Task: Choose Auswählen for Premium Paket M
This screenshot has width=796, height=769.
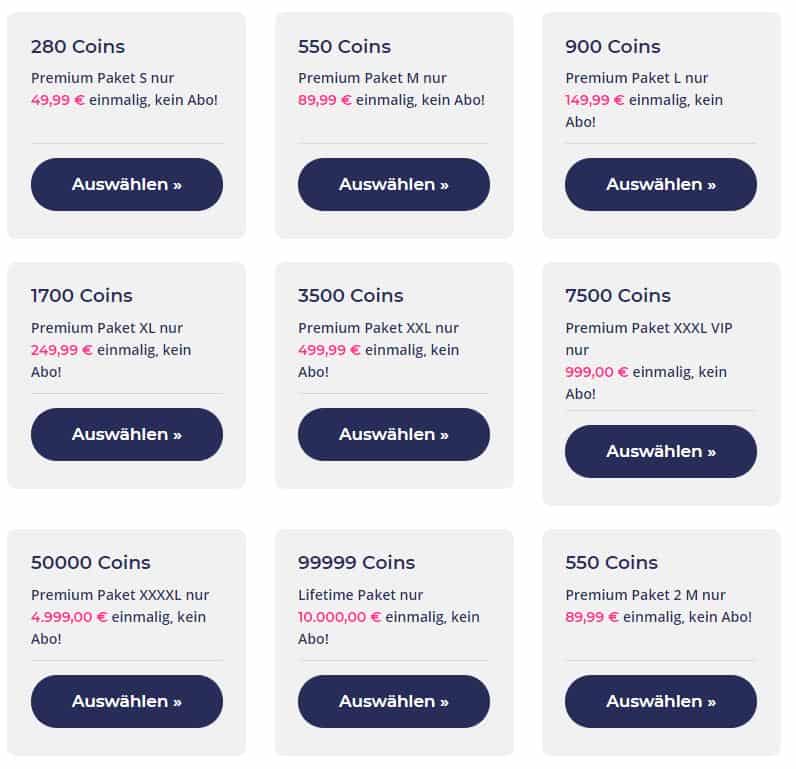Action: pyautogui.click(x=394, y=184)
